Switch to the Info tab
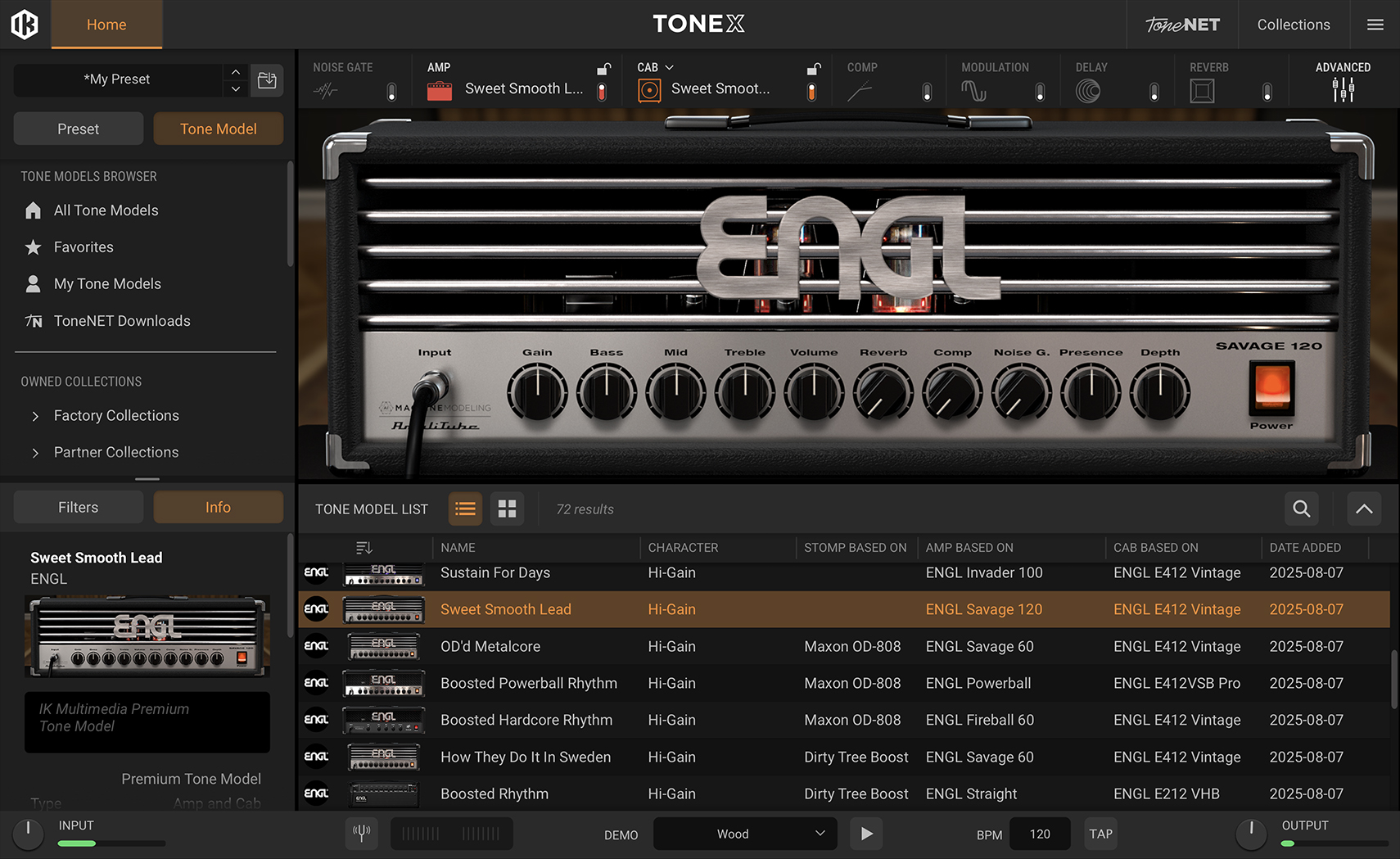Screen dimensions: 1400x859 [218, 508]
